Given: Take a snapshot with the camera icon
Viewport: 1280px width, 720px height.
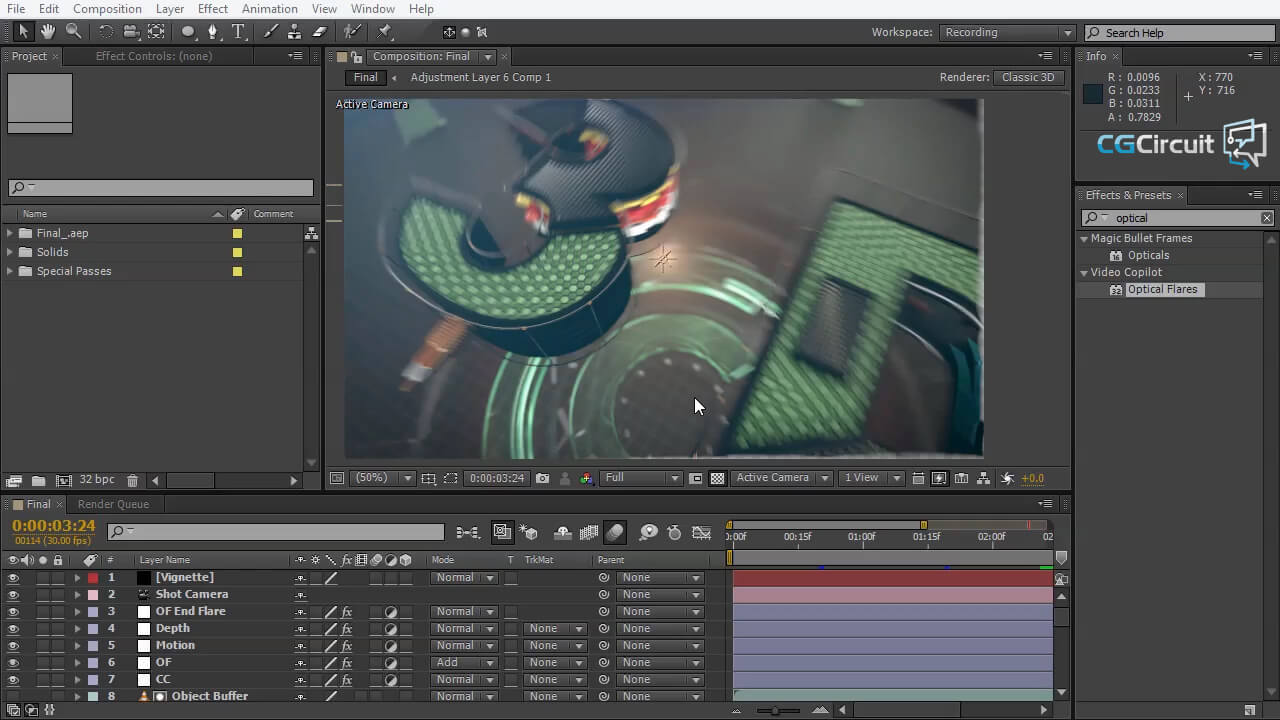Looking at the screenshot, I should [x=543, y=478].
